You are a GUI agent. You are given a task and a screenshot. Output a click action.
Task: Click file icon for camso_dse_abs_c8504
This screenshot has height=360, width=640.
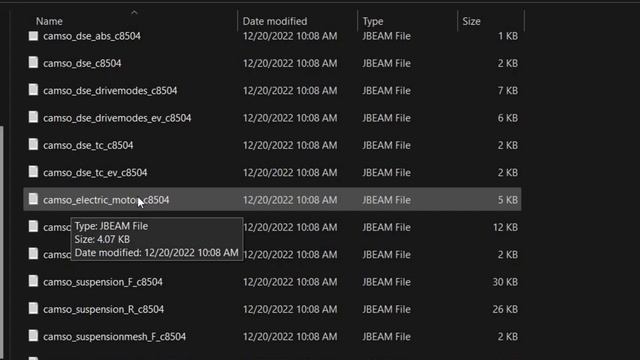(33, 36)
